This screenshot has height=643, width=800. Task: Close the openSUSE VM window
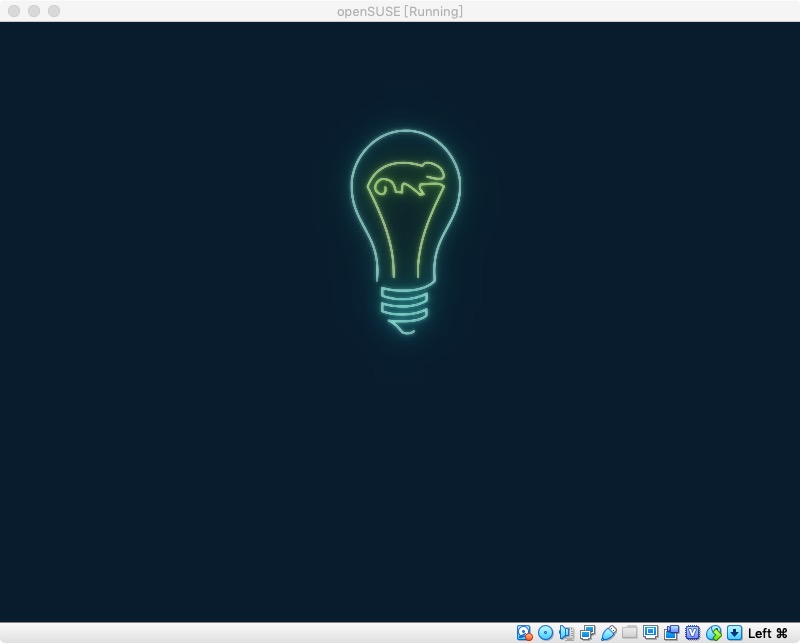click(x=14, y=11)
